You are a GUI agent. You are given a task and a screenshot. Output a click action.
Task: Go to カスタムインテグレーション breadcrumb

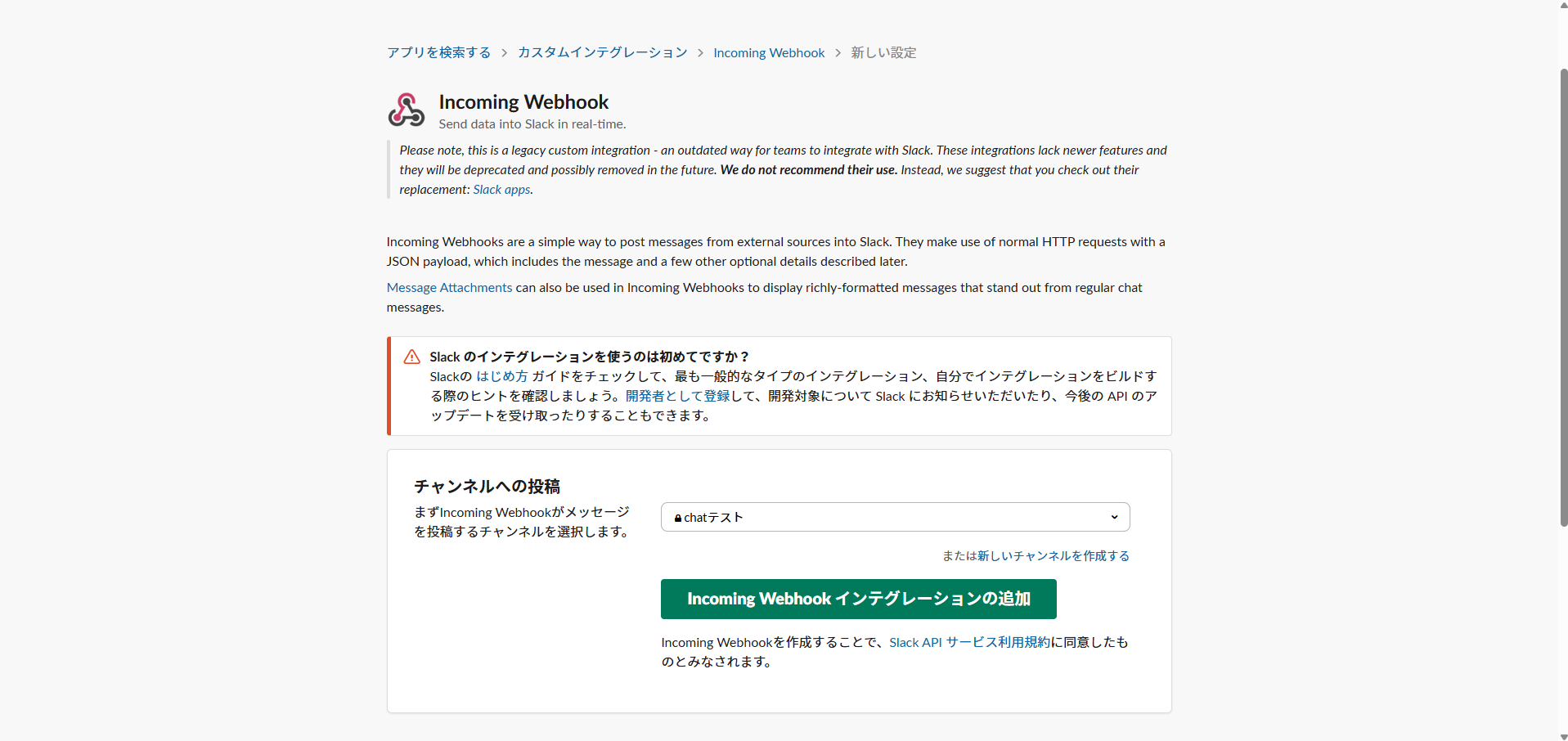pyautogui.click(x=602, y=52)
